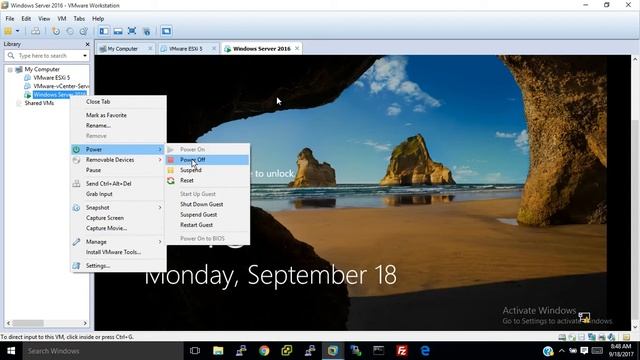Open the snapshot manager toolbar icon
This screenshot has height=360, width=640.
pos(84,31)
